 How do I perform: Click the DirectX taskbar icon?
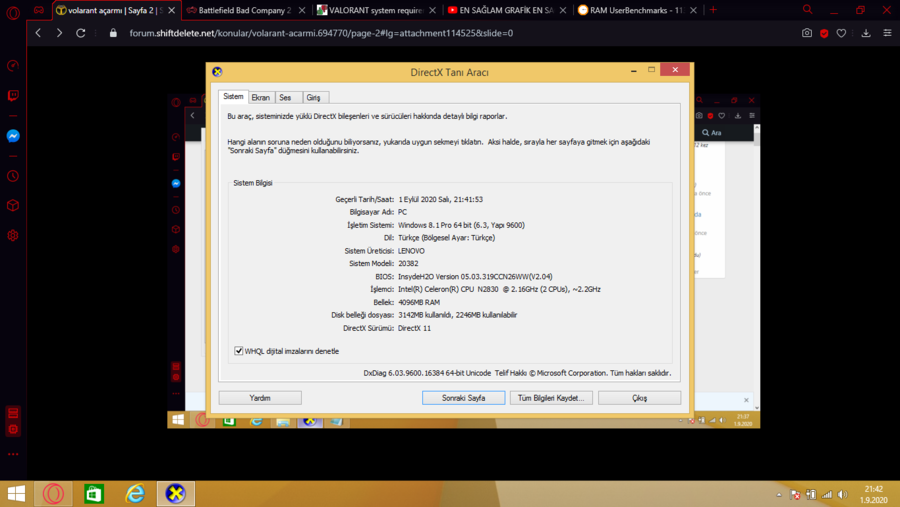(x=176, y=494)
